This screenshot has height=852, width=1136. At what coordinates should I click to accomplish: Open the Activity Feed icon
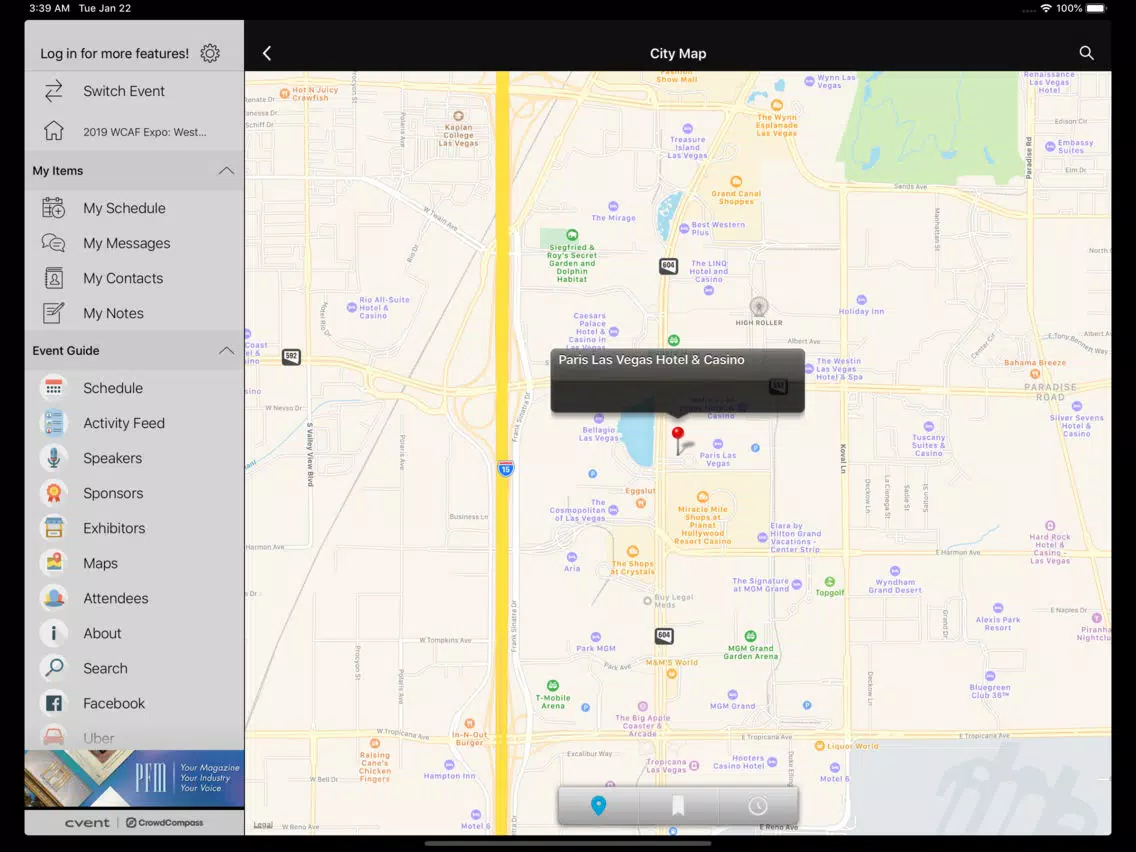click(54, 423)
